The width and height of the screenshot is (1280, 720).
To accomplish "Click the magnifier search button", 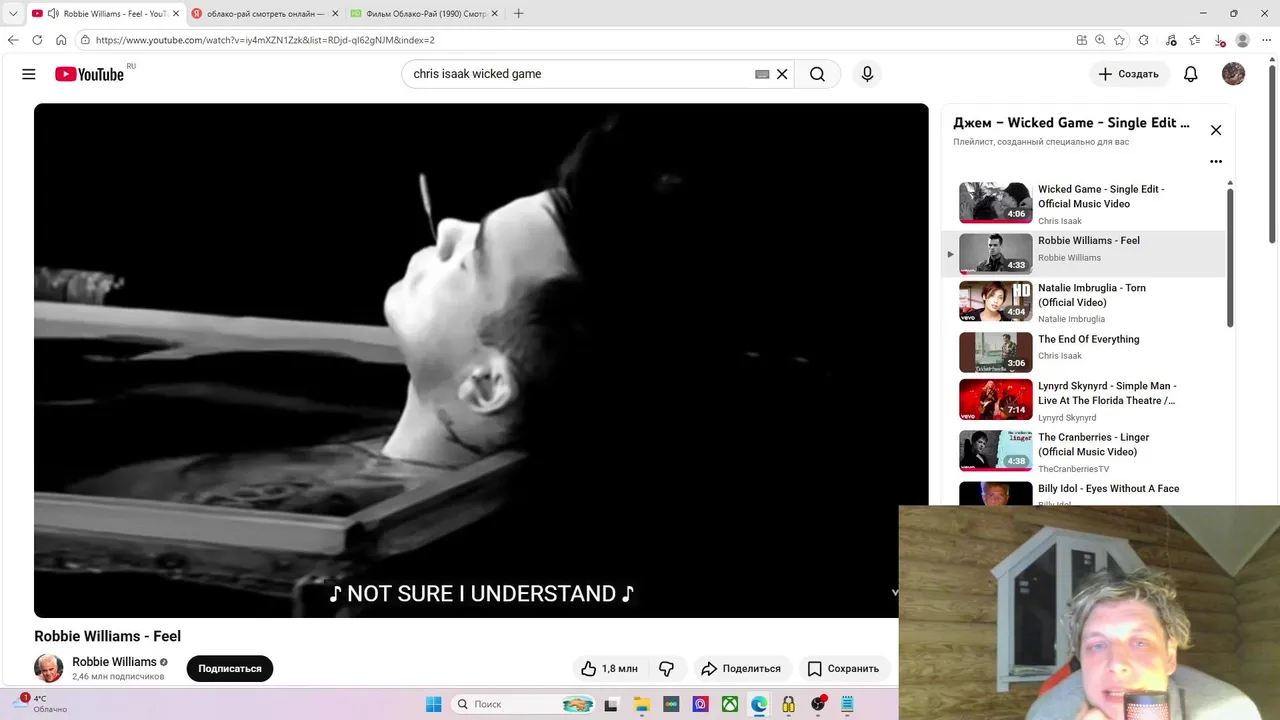I will (x=818, y=74).
